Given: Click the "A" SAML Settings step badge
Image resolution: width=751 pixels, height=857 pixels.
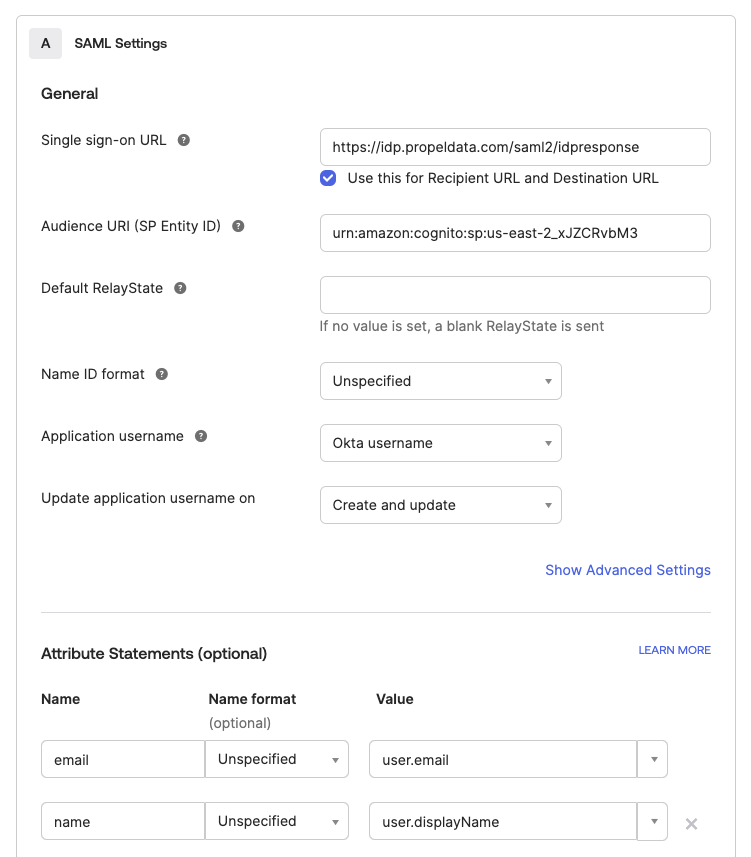Looking at the screenshot, I should coord(45,43).
